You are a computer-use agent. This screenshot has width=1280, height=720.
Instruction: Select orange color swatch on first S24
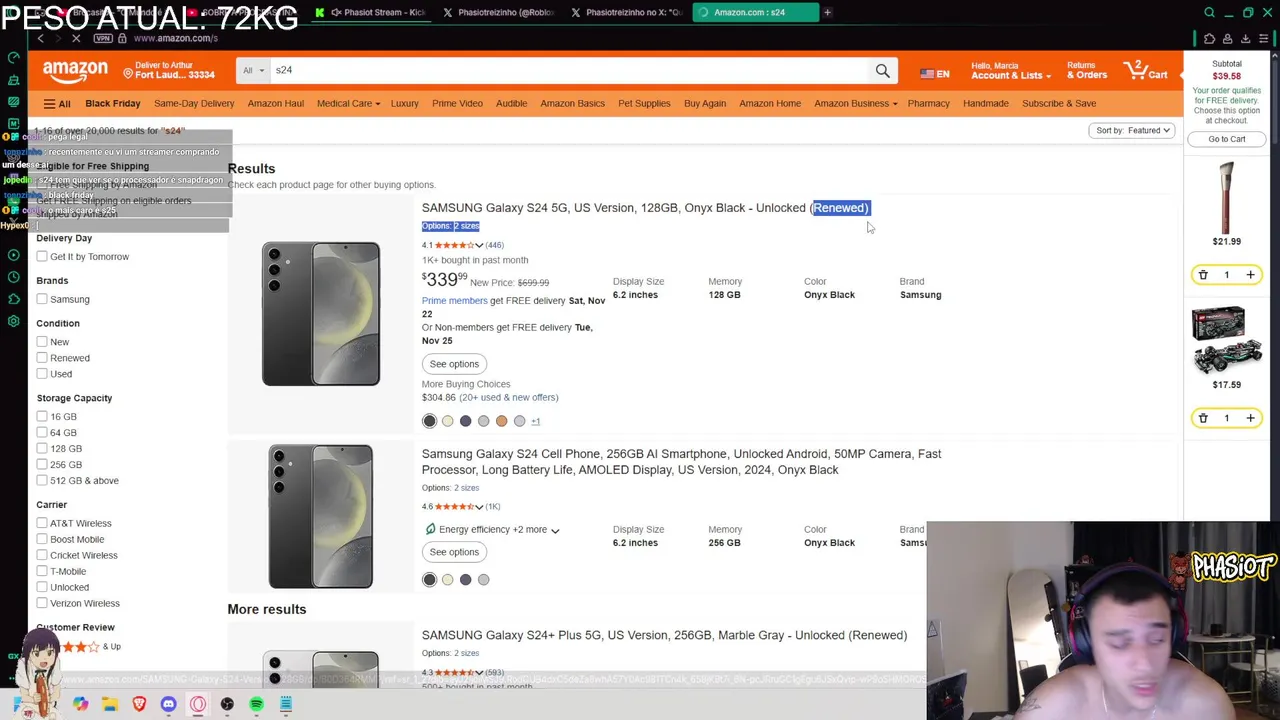[501, 422]
